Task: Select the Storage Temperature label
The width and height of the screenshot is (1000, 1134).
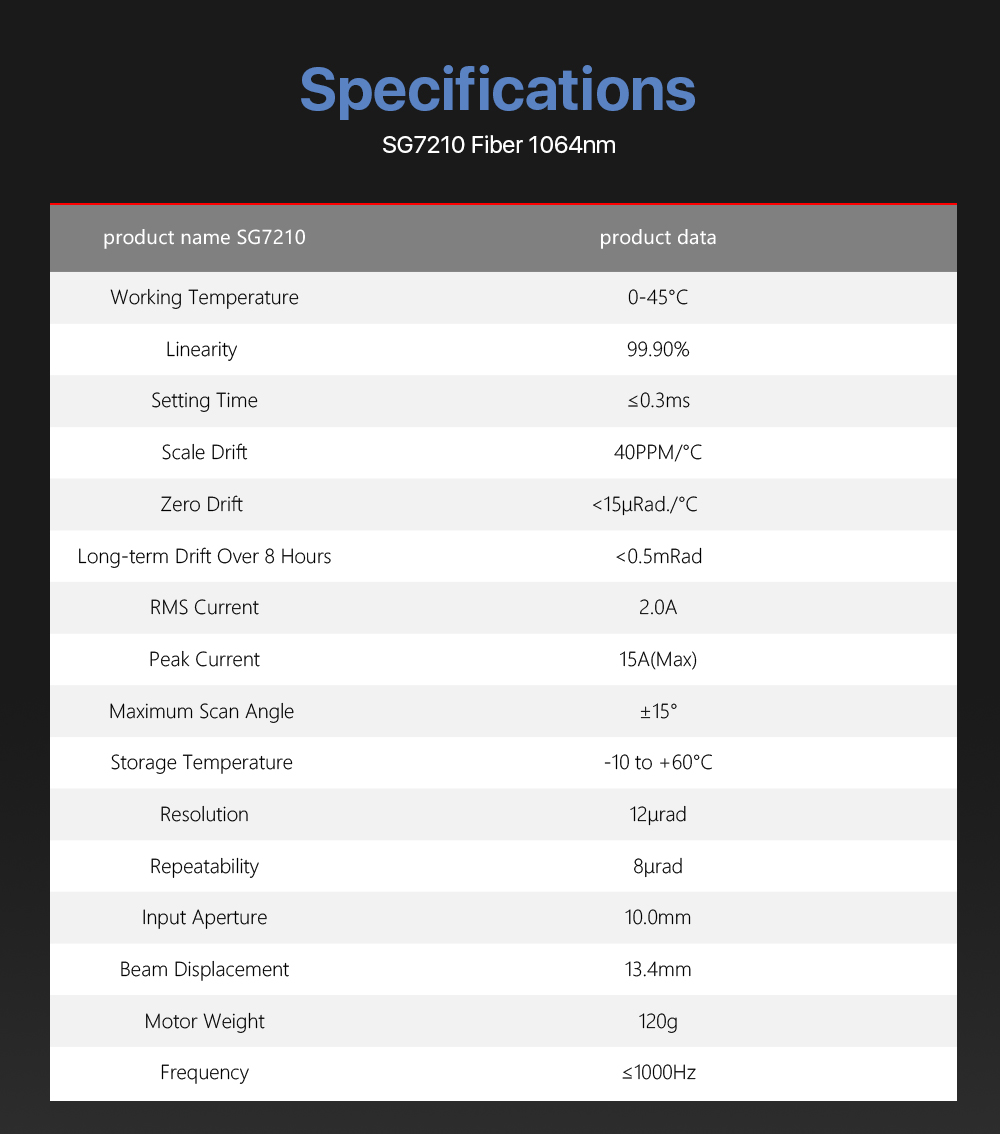Action: [202, 763]
